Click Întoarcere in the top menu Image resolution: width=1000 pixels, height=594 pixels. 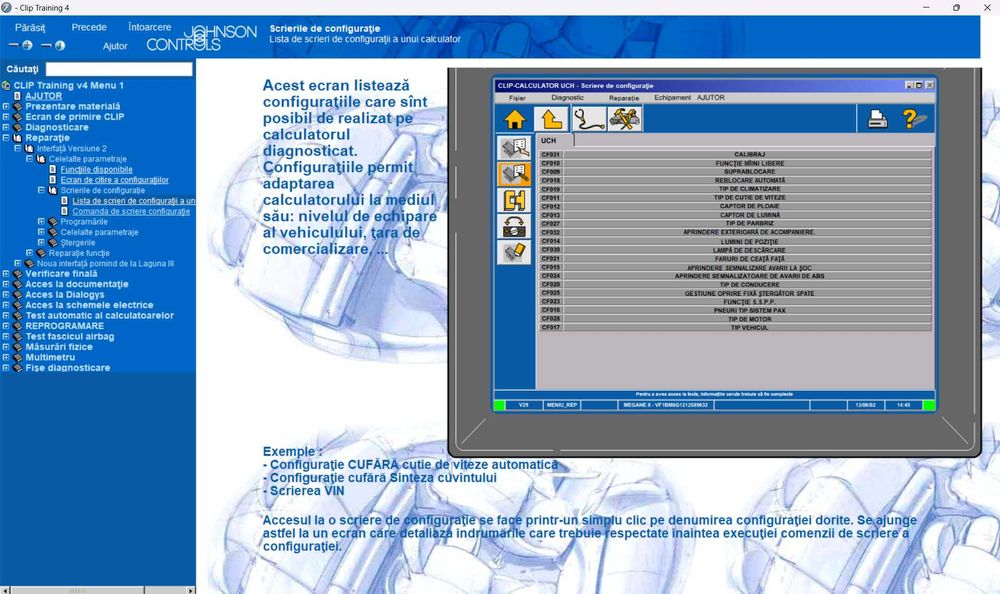pos(149,27)
